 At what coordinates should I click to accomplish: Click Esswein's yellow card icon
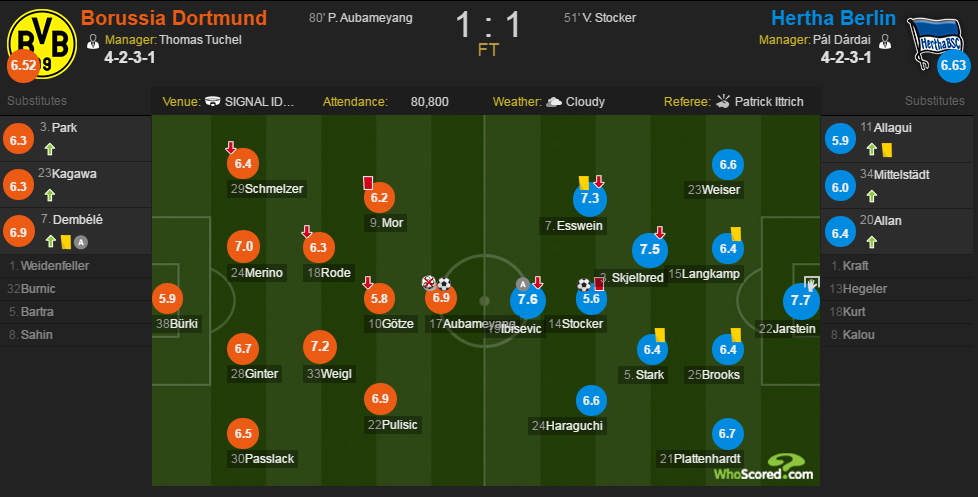tap(584, 183)
